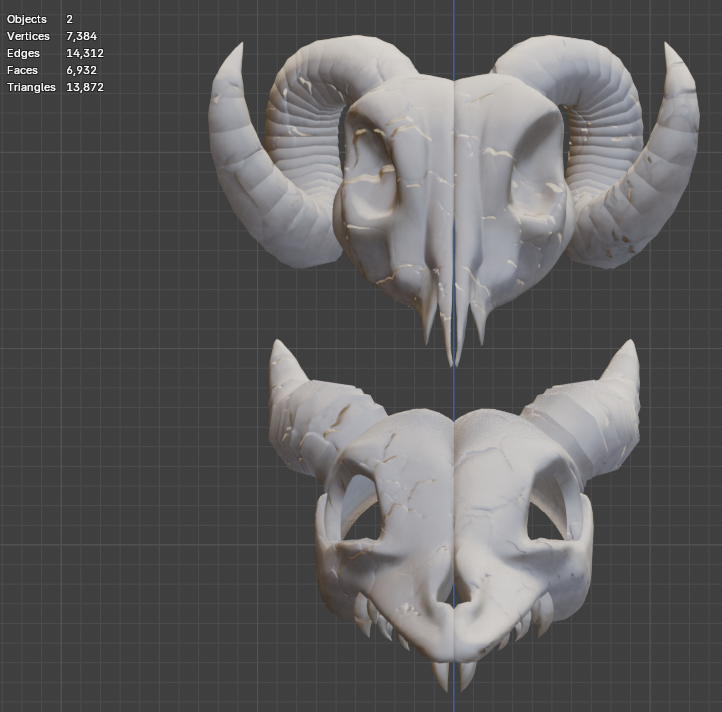Click the "Edges" statistics label
Screen dimensions: 722x712
pos(23,53)
